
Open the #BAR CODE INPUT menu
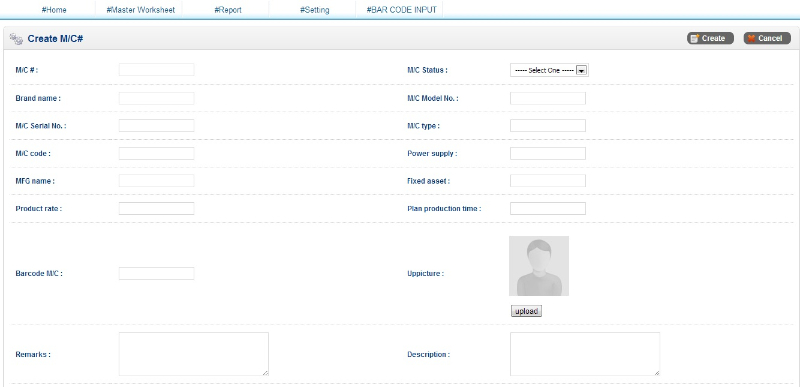point(402,10)
